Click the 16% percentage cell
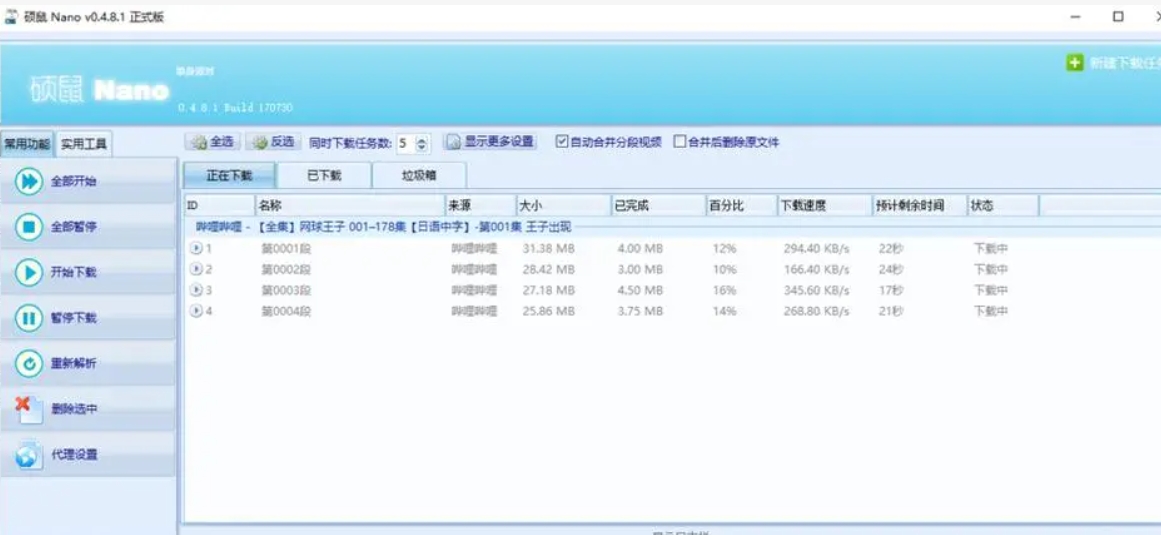Image resolution: width=1161 pixels, height=535 pixels. pyautogui.click(x=724, y=290)
